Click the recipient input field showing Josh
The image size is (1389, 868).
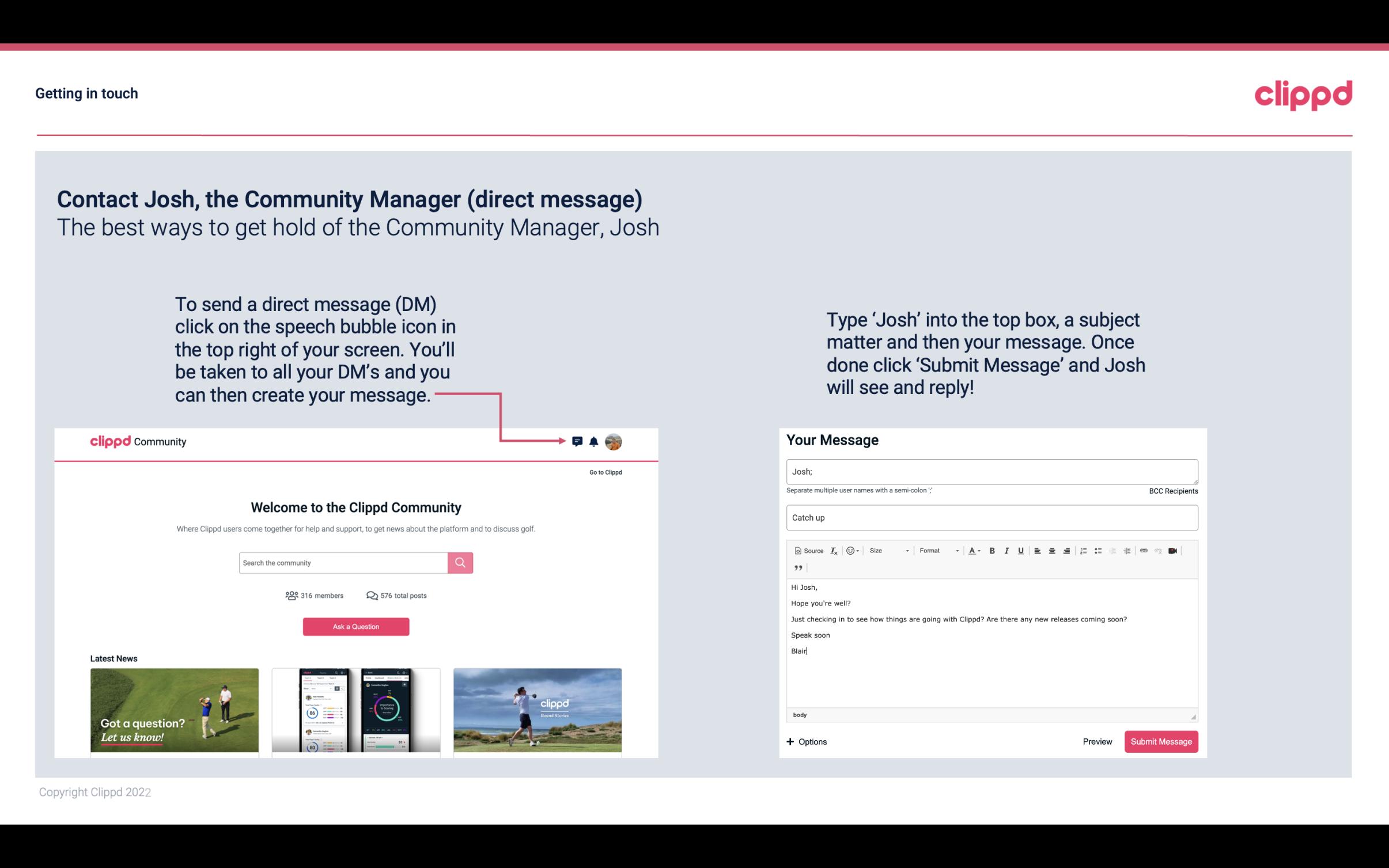[992, 471]
